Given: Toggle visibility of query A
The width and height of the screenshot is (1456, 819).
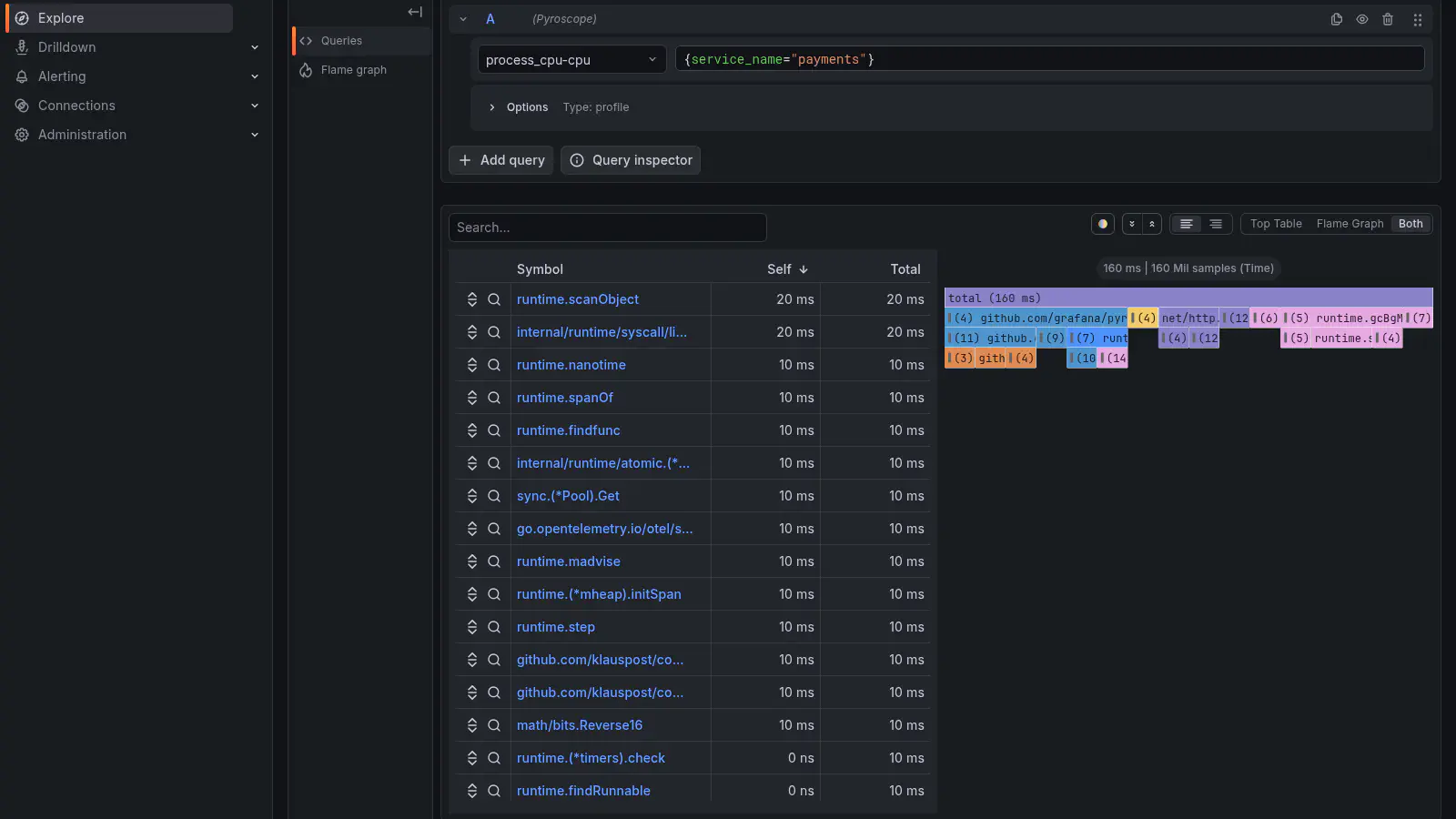Looking at the screenshot, I should [x=1362, y=19].
